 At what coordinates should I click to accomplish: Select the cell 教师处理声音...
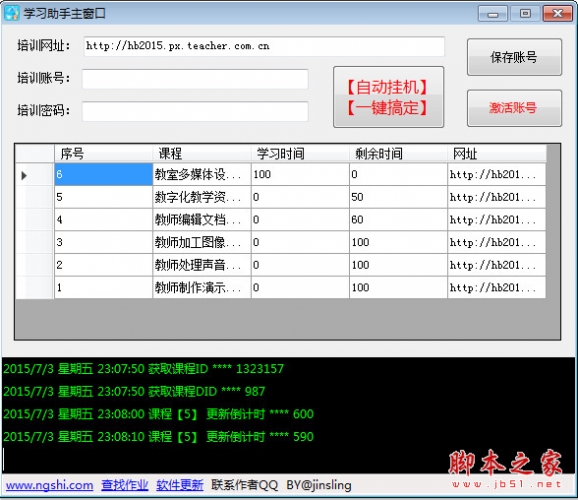[x=202, y=265]
